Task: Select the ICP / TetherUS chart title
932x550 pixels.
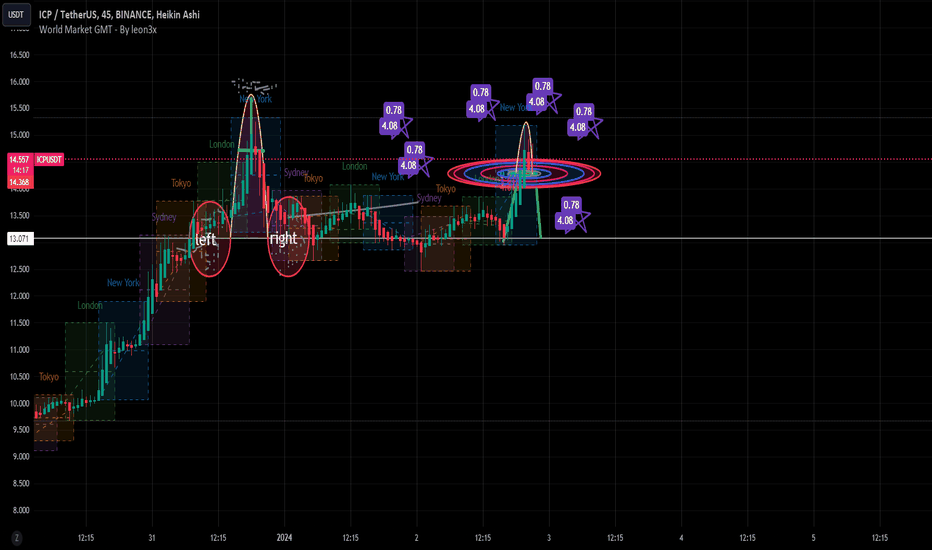Action: click(x=119, y=15)
